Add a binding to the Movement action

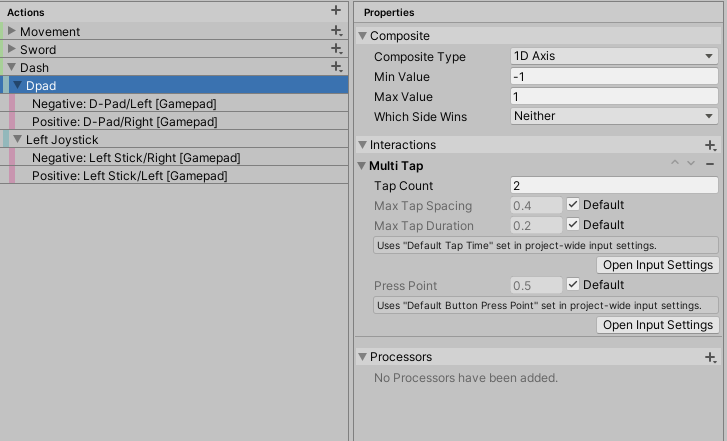337,31
